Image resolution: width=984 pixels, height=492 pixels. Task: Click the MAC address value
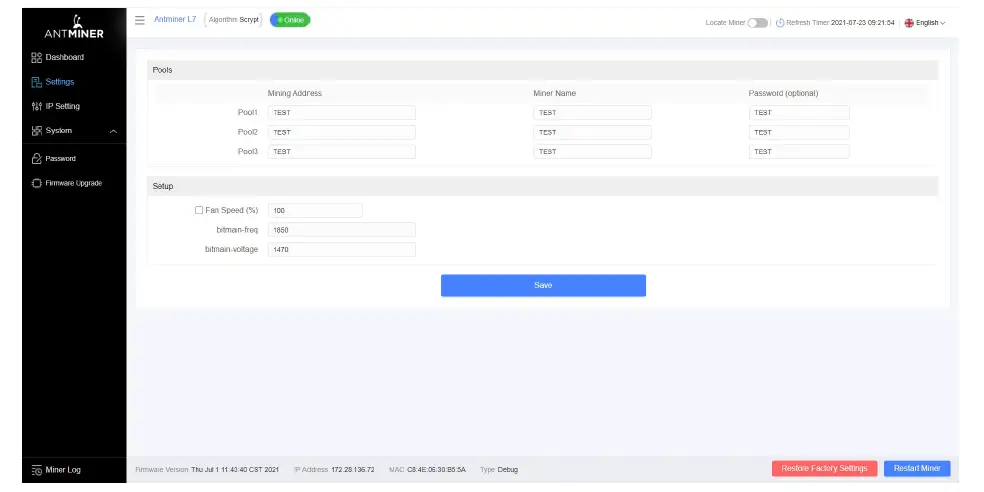[436, 470]
